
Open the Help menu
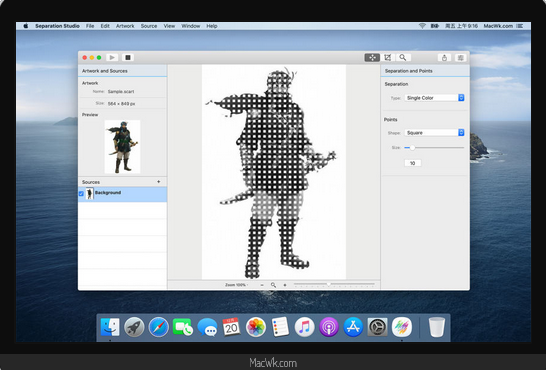click(x=212, y=26)
